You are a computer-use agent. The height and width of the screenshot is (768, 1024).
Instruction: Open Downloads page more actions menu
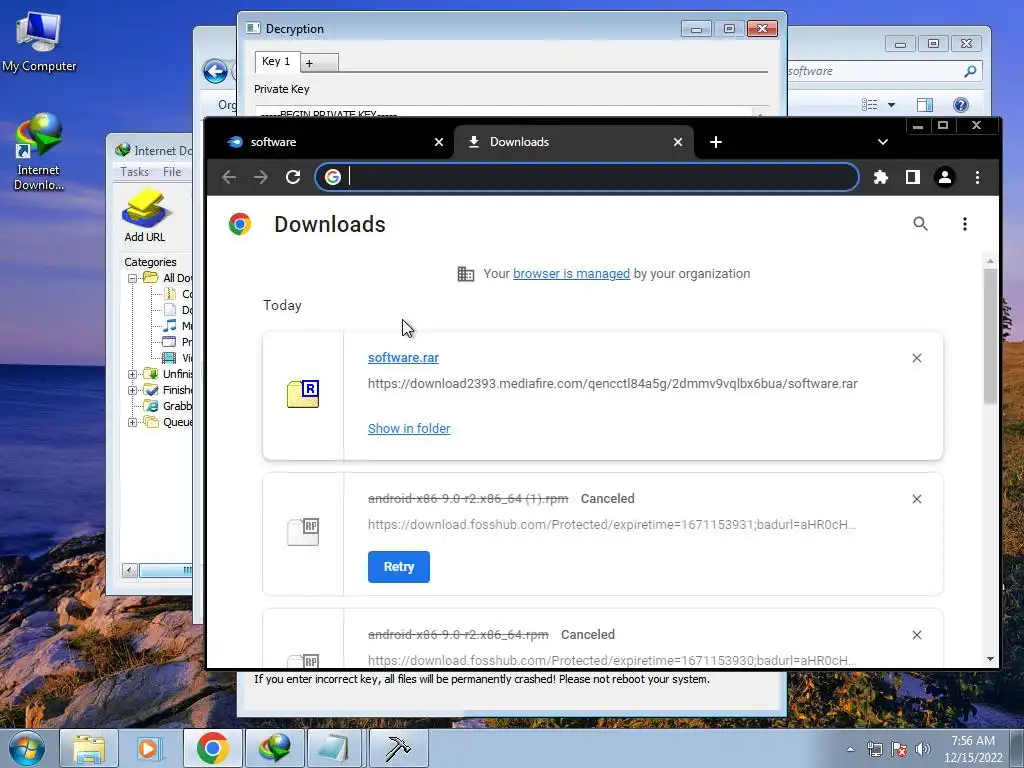tap(965, 224)
